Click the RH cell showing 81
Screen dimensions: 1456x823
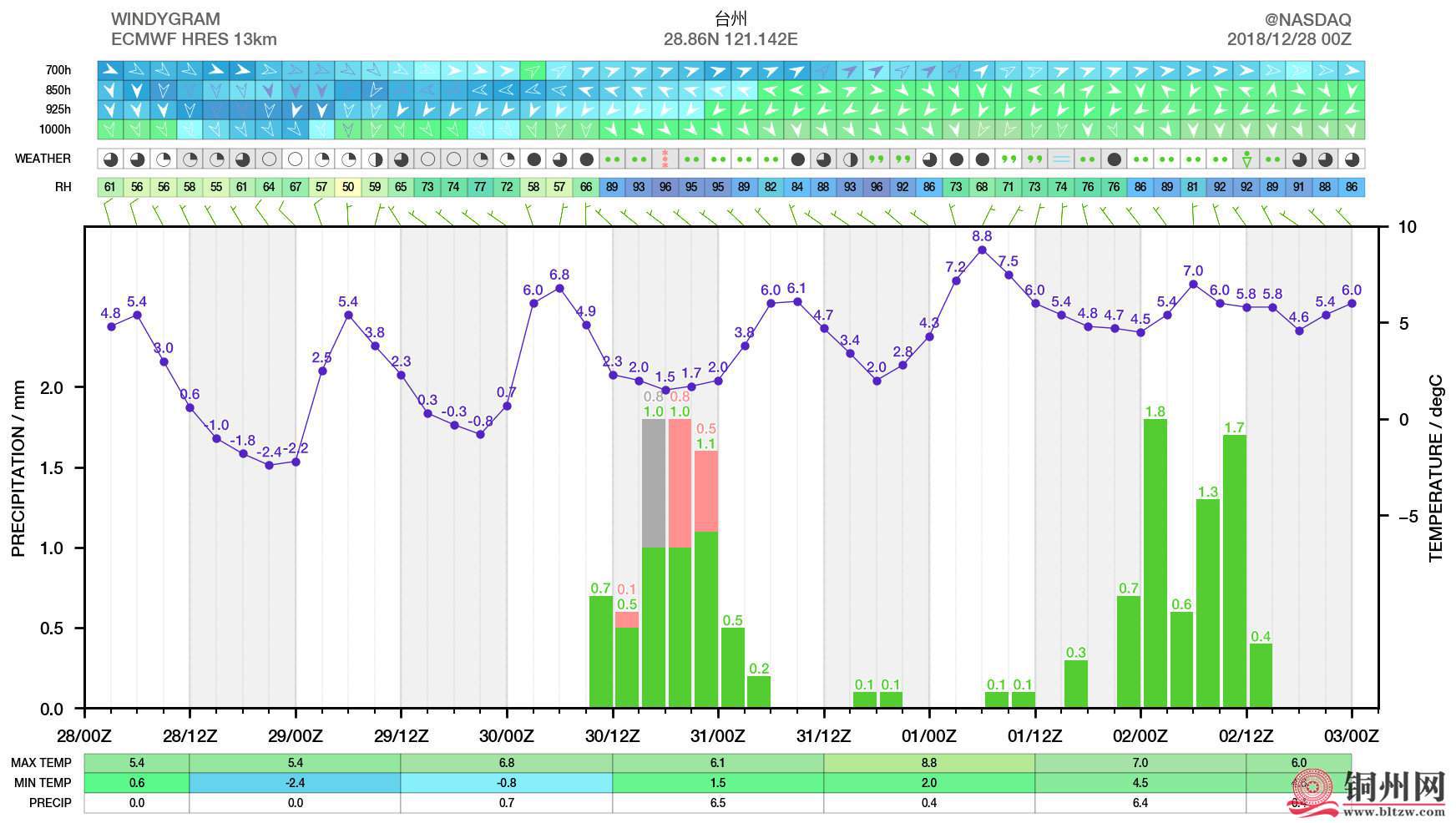click(1193, 187)
